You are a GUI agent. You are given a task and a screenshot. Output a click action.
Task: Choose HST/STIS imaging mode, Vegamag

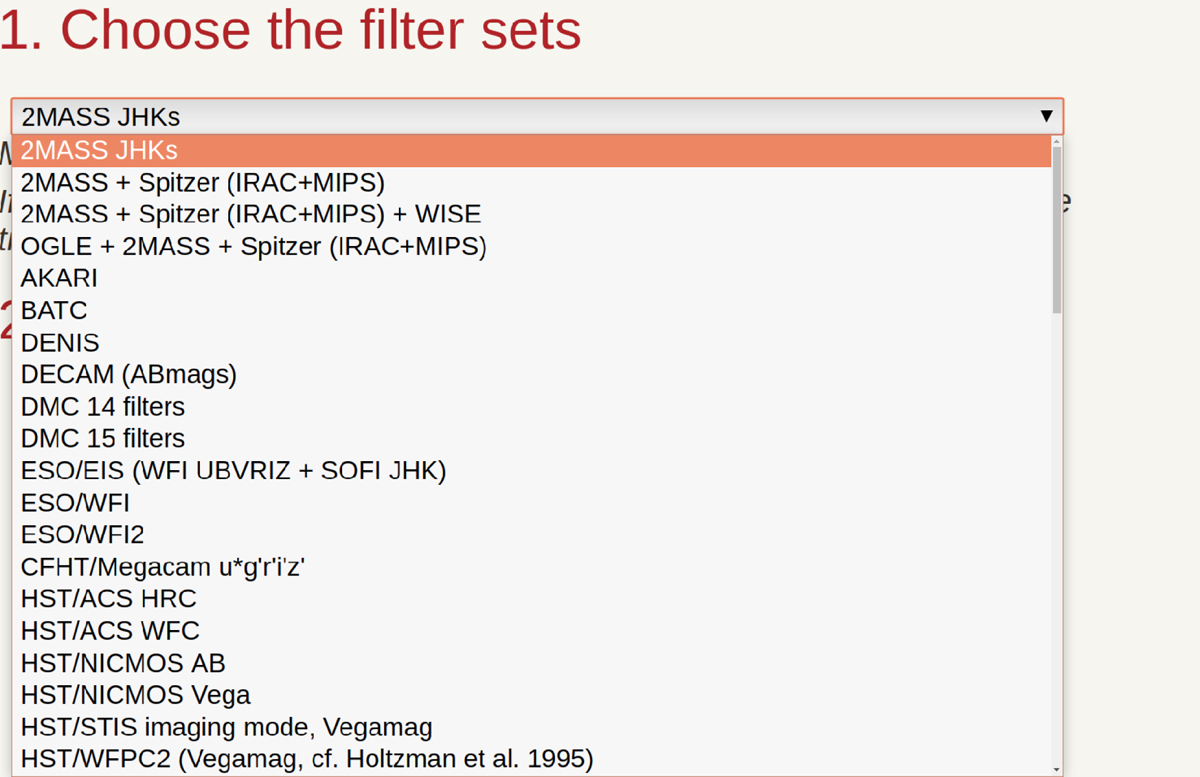227,727
